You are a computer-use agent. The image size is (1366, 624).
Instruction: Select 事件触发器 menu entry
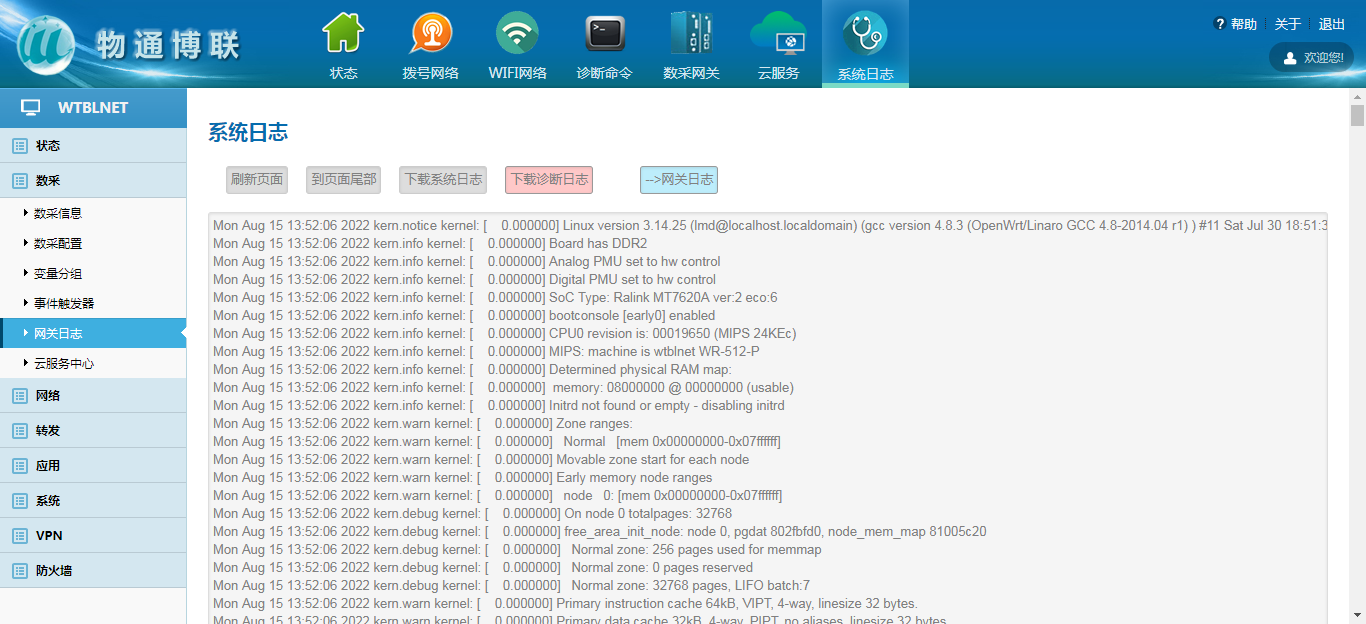tap(64, 304)
